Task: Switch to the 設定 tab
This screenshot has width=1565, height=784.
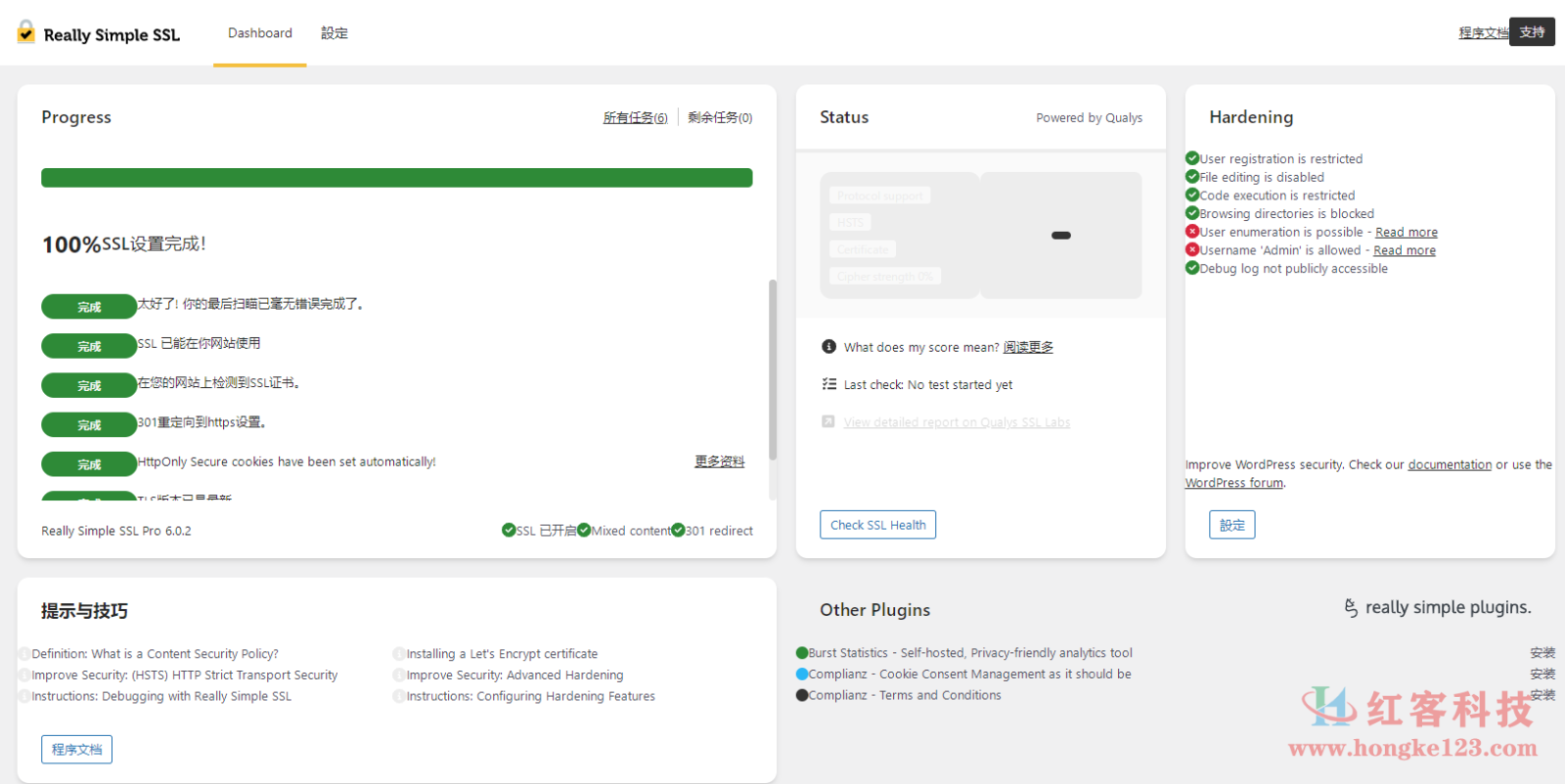Action: pos(335,33)
